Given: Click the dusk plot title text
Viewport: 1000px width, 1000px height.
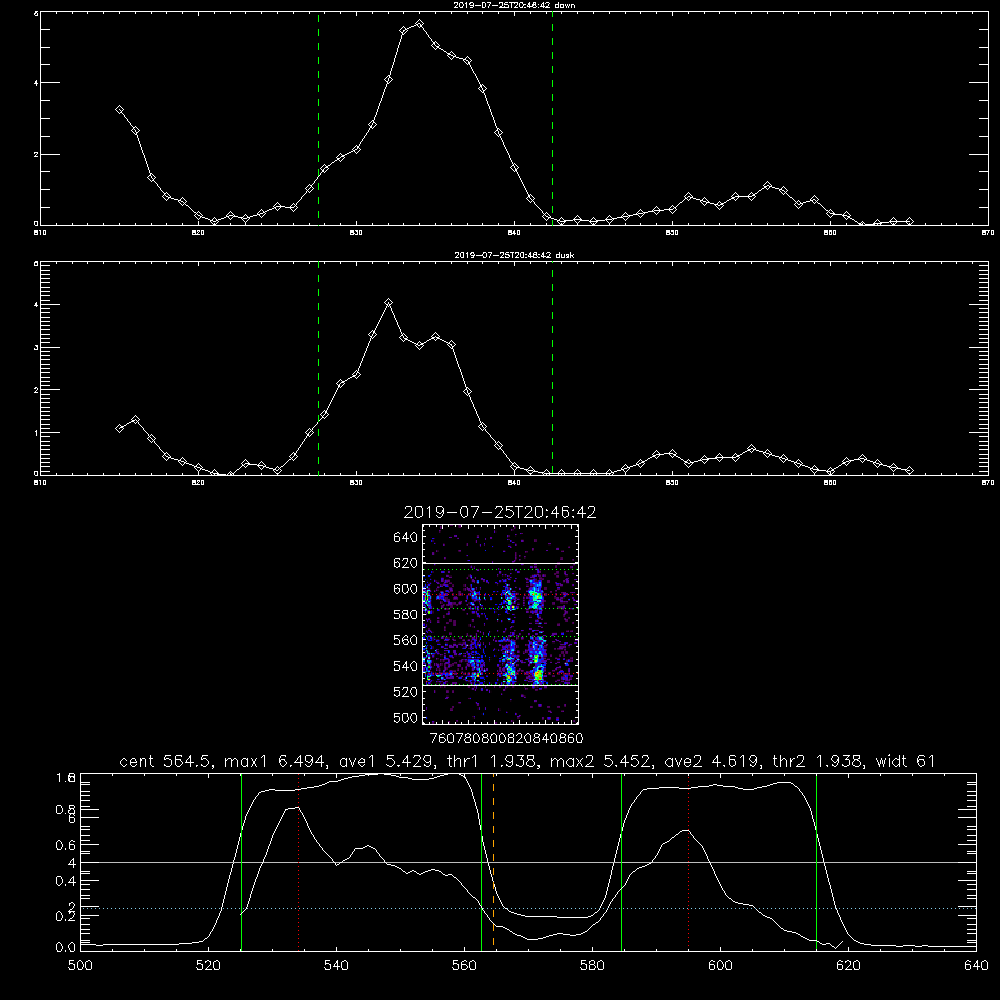Looking at the screenshot, I should 514,255.
